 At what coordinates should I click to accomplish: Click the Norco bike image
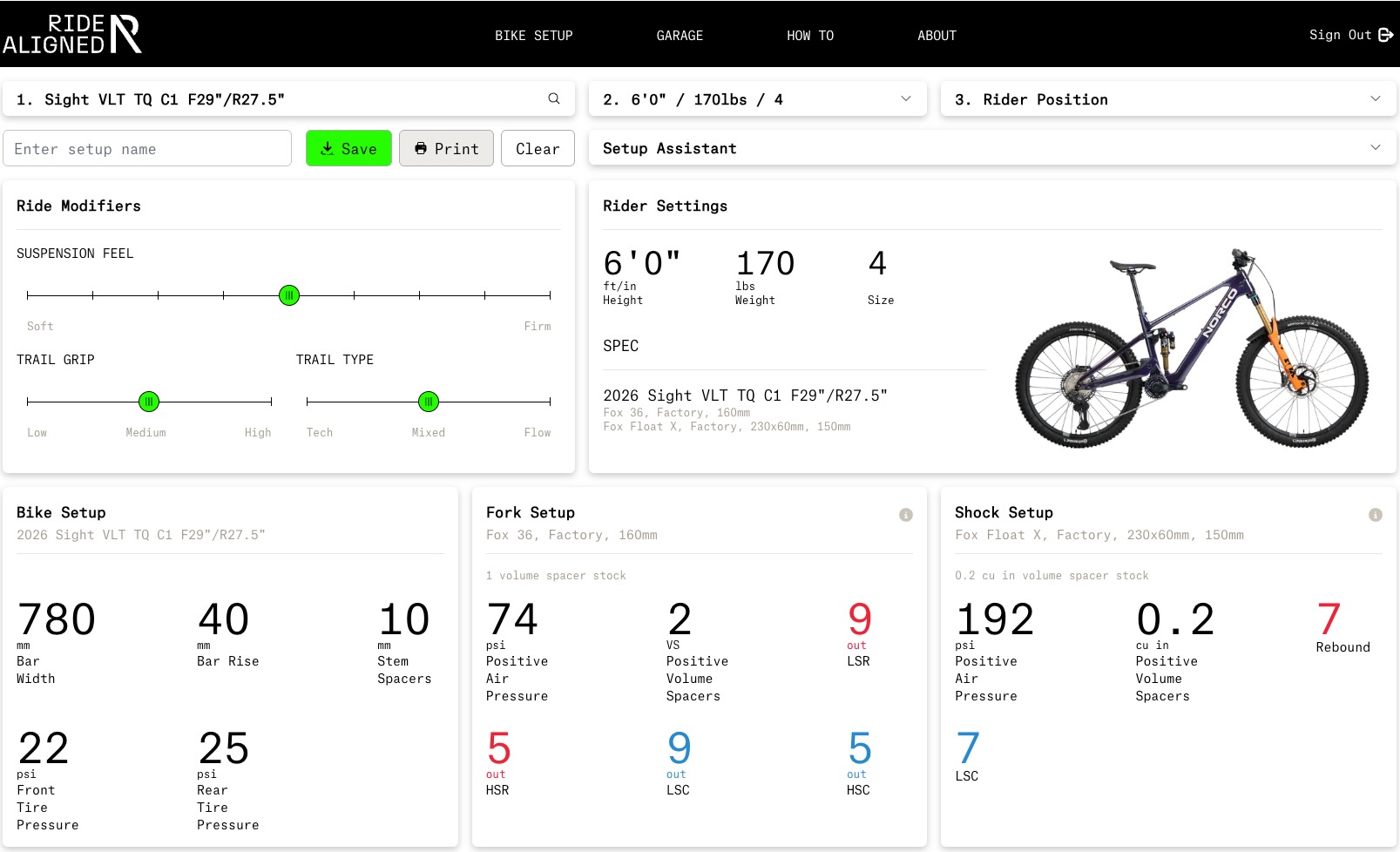[1192, 348]
